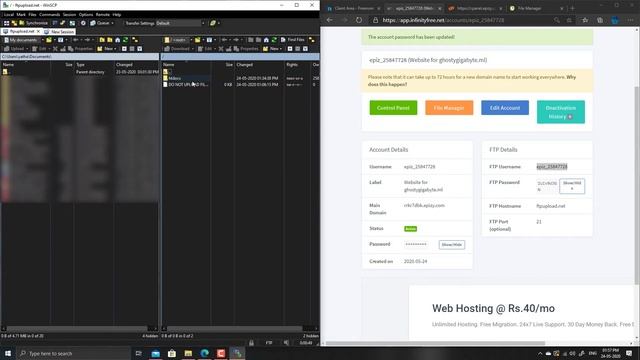Click the blue Edit Account button

pyautogui.click(x=505, y=108)
